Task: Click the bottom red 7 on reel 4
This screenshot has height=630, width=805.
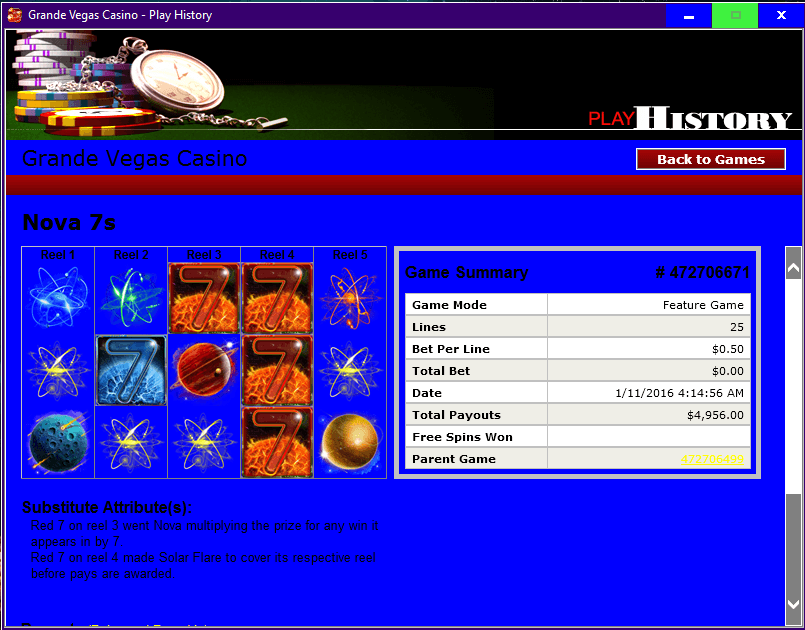Action: click(x=277, y=443)
